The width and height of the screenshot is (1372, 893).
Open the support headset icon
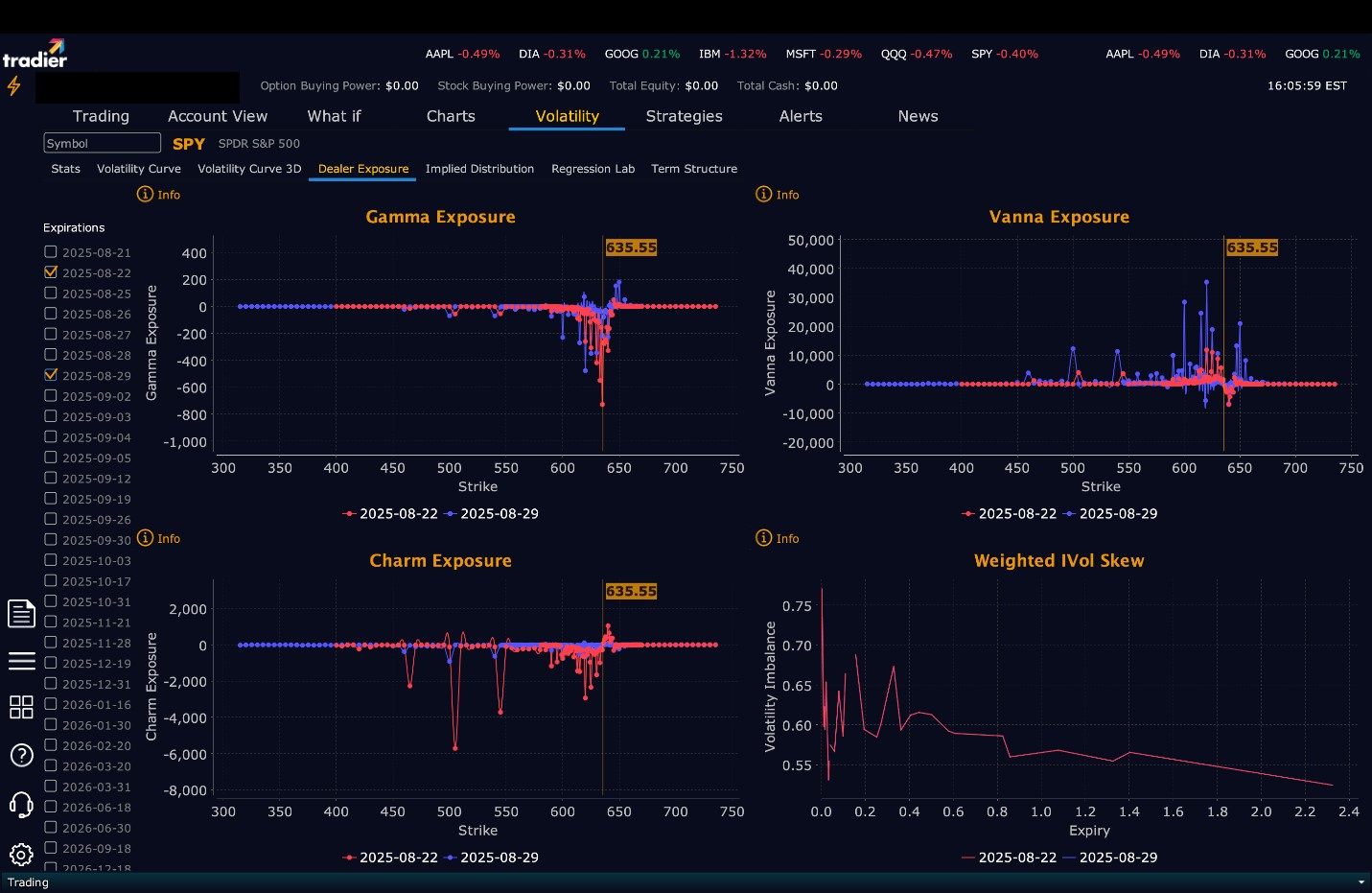(21, 804)
